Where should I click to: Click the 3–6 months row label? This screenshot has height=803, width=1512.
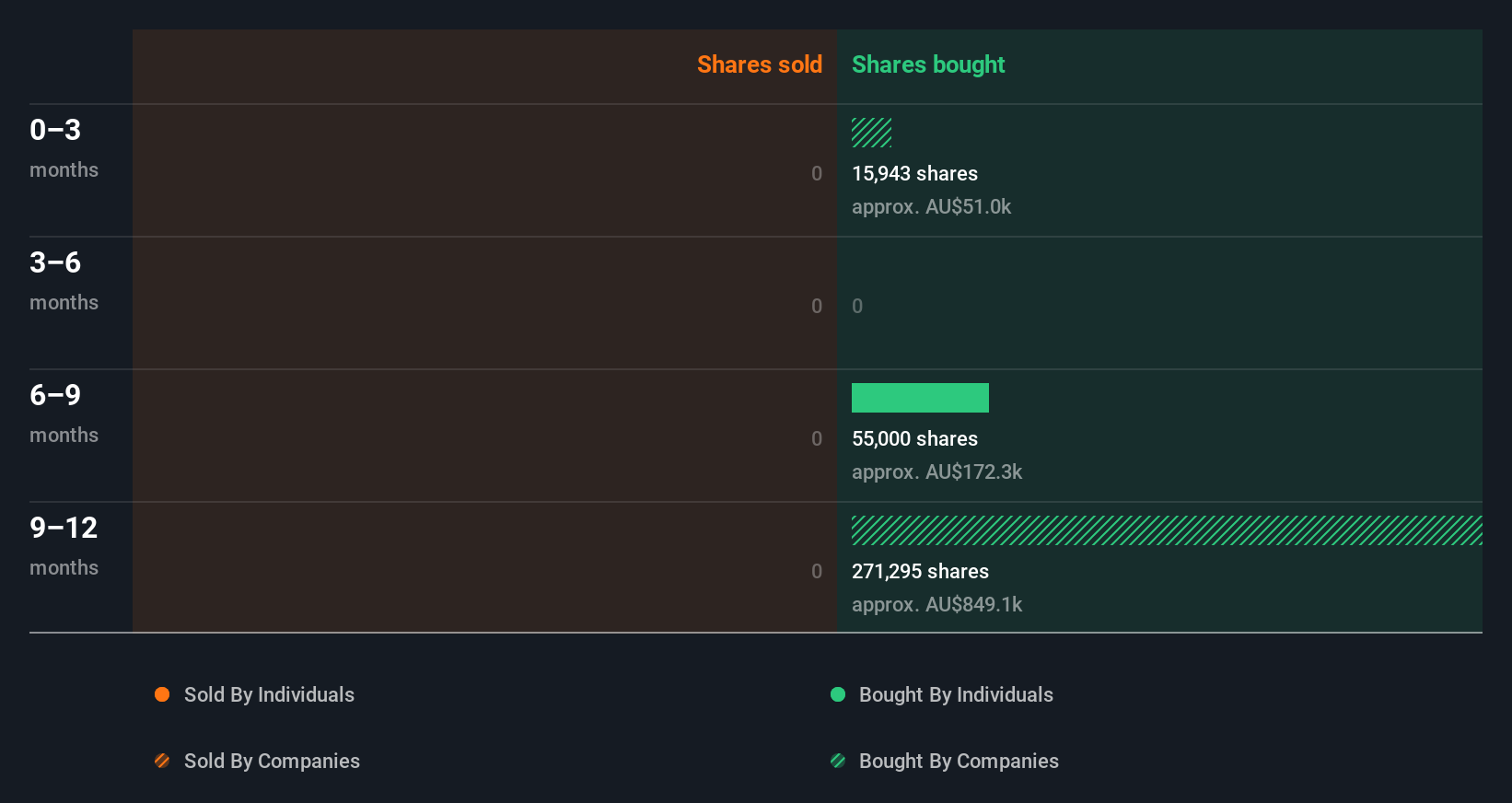(64, 281)
